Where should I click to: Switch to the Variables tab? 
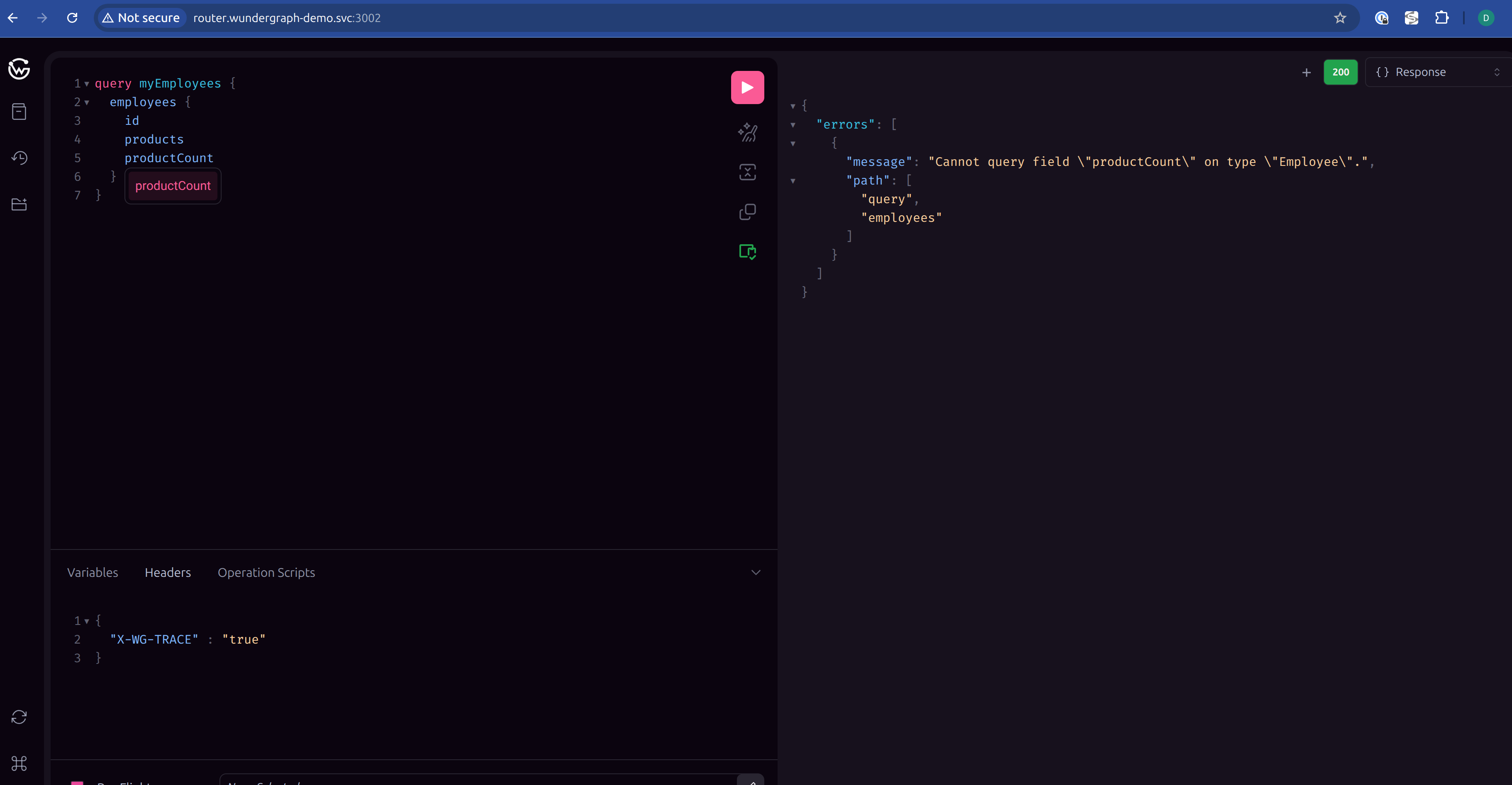[x=92, y=573]
